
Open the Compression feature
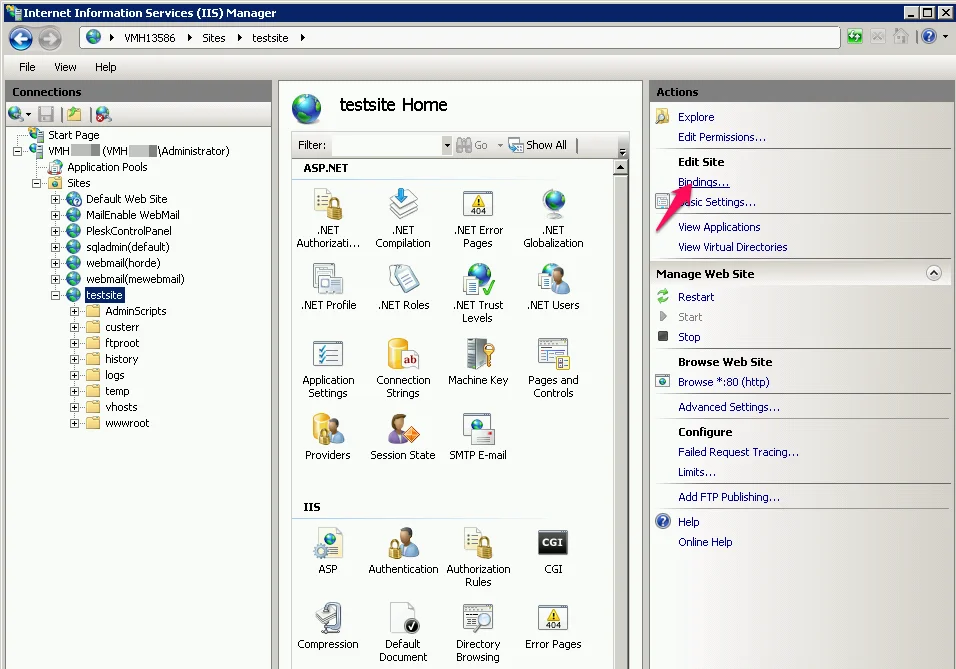pos(328,626)
